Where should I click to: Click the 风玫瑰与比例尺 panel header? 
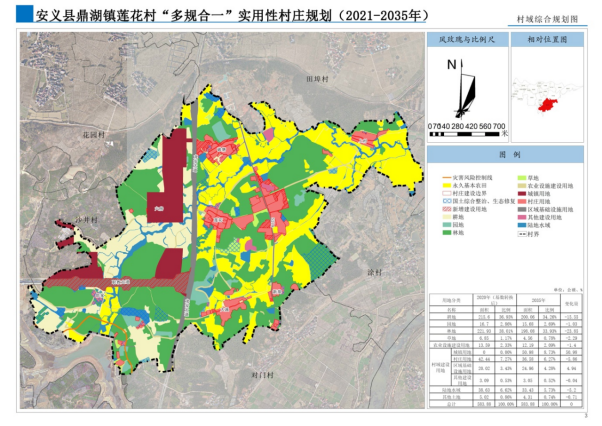point(467,42)
